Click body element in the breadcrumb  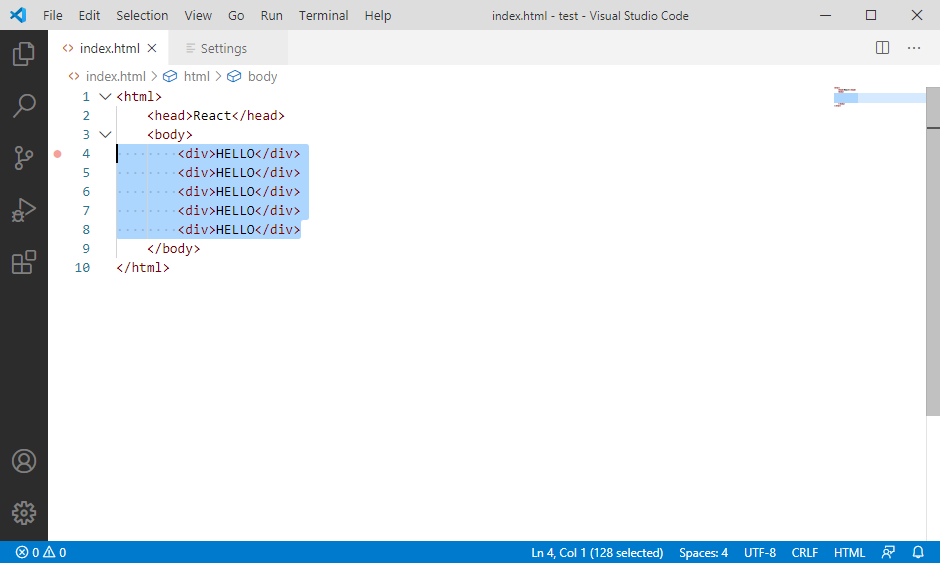(263, 77)
